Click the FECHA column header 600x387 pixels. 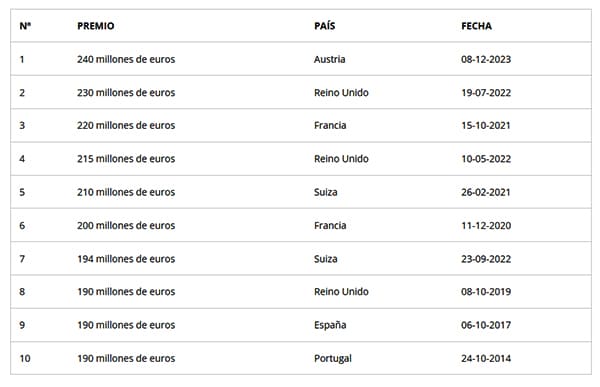(476, 26)
